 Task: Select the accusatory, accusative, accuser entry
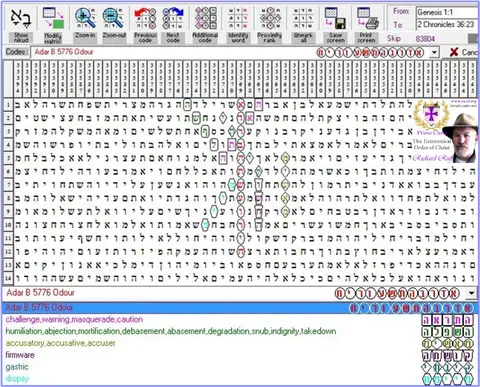[60, 343]
